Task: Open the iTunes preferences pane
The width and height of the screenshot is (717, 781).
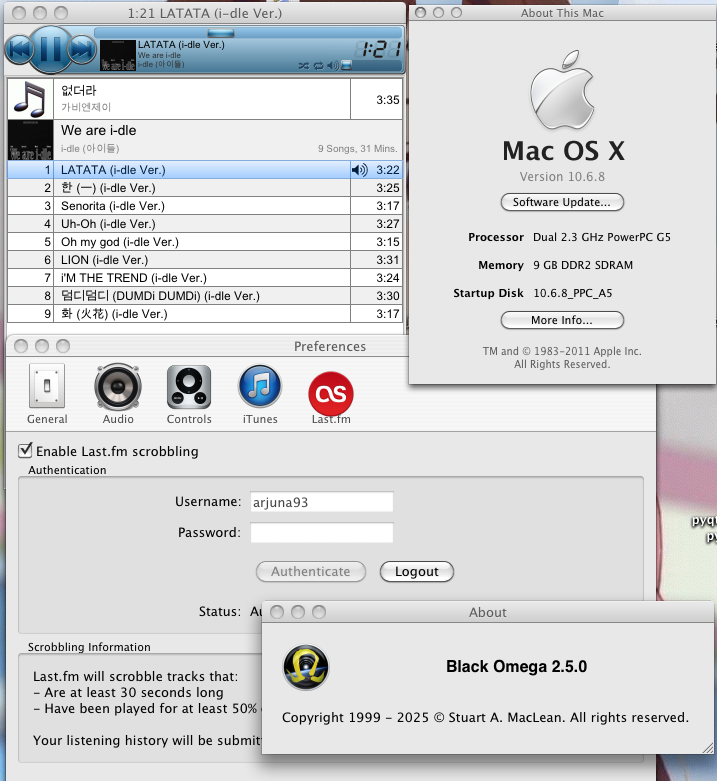Action: 260,393
